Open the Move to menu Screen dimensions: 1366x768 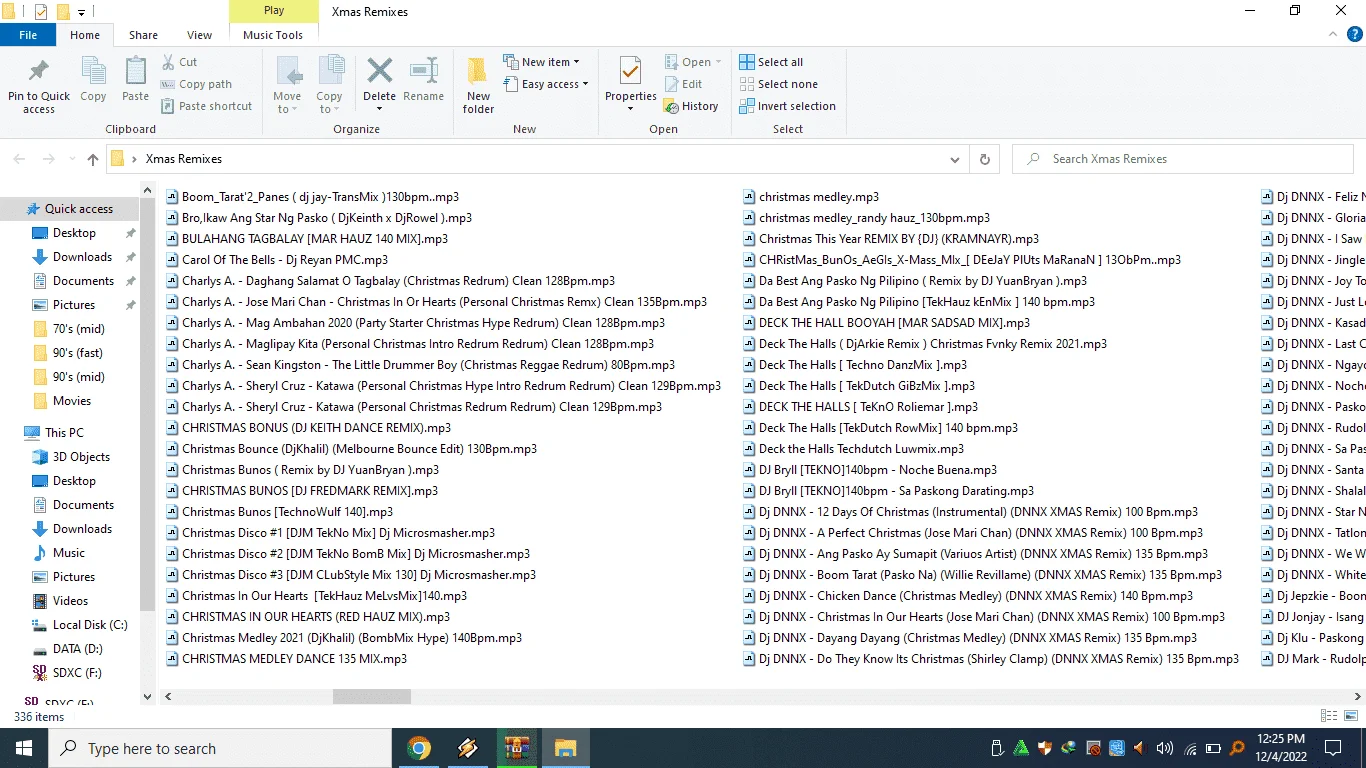pos(287,85)
